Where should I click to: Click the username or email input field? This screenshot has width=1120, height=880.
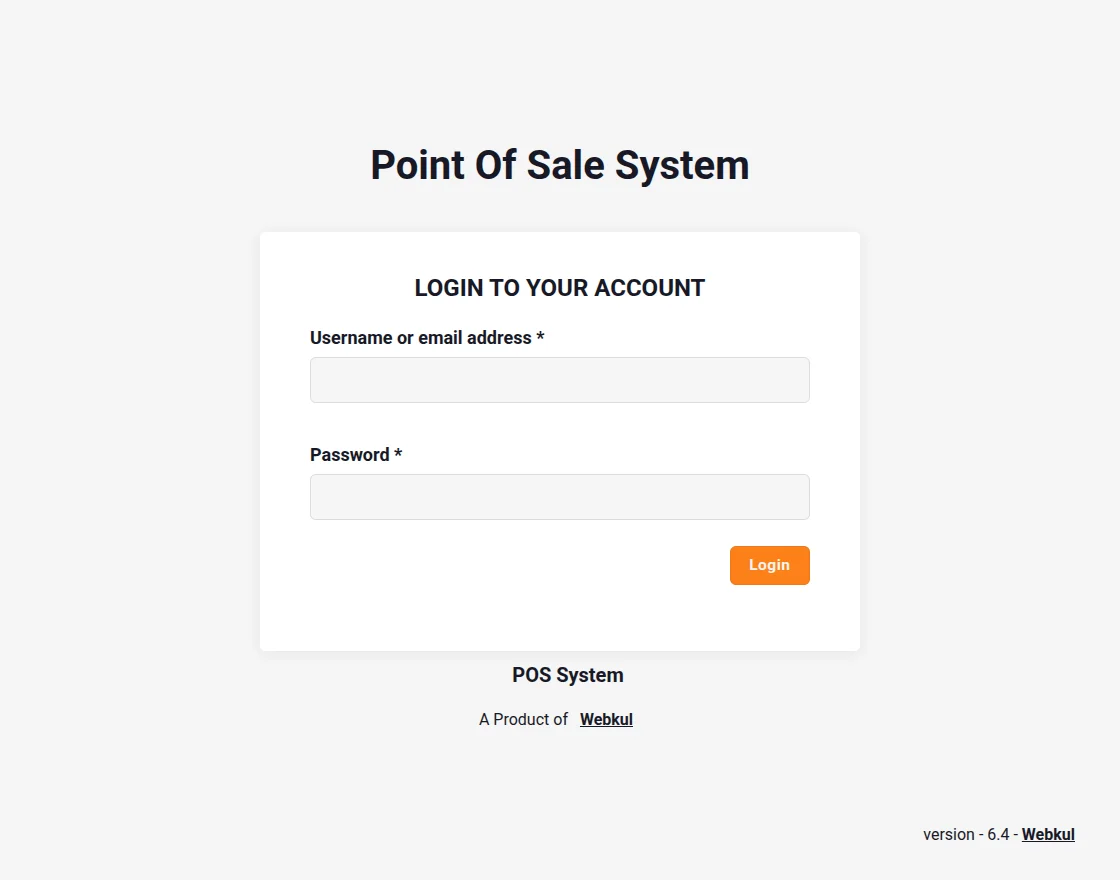coord(559,380)
